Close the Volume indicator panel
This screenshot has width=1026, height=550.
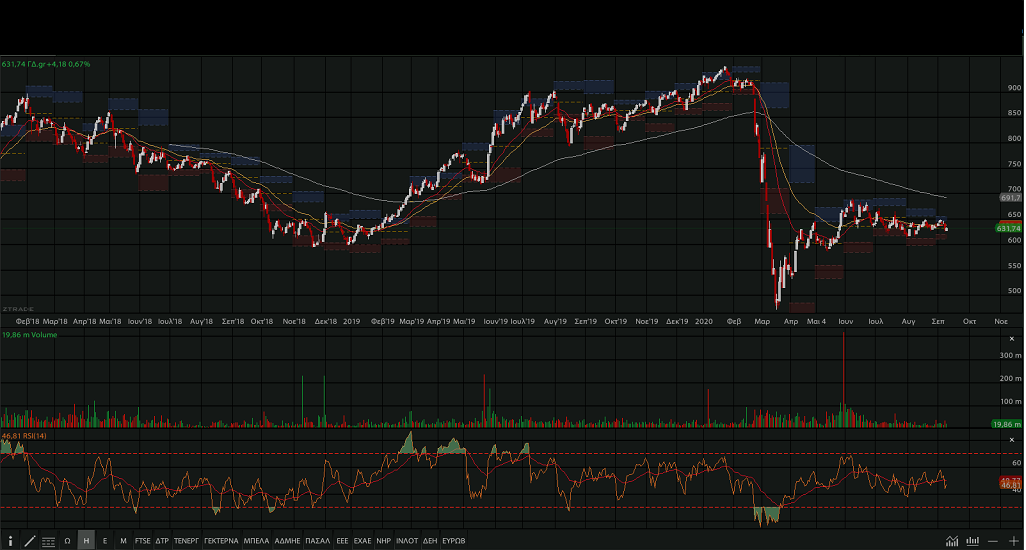click(x=1013, y=340)
